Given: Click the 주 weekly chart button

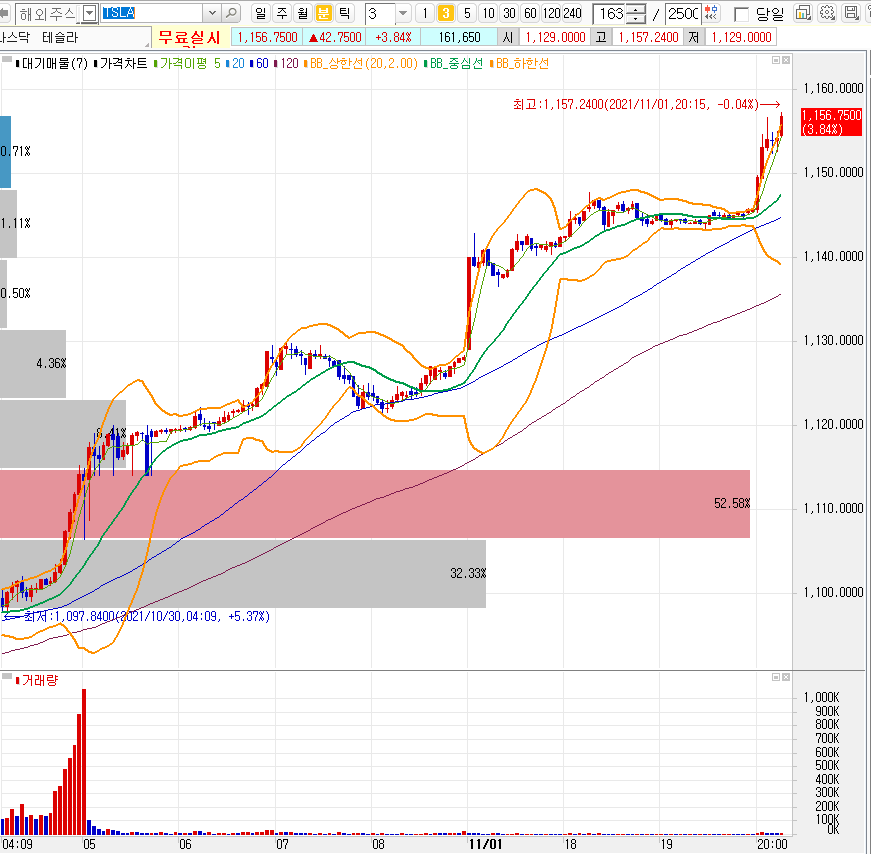Looking at the screenshot, I should click(282, 13).
